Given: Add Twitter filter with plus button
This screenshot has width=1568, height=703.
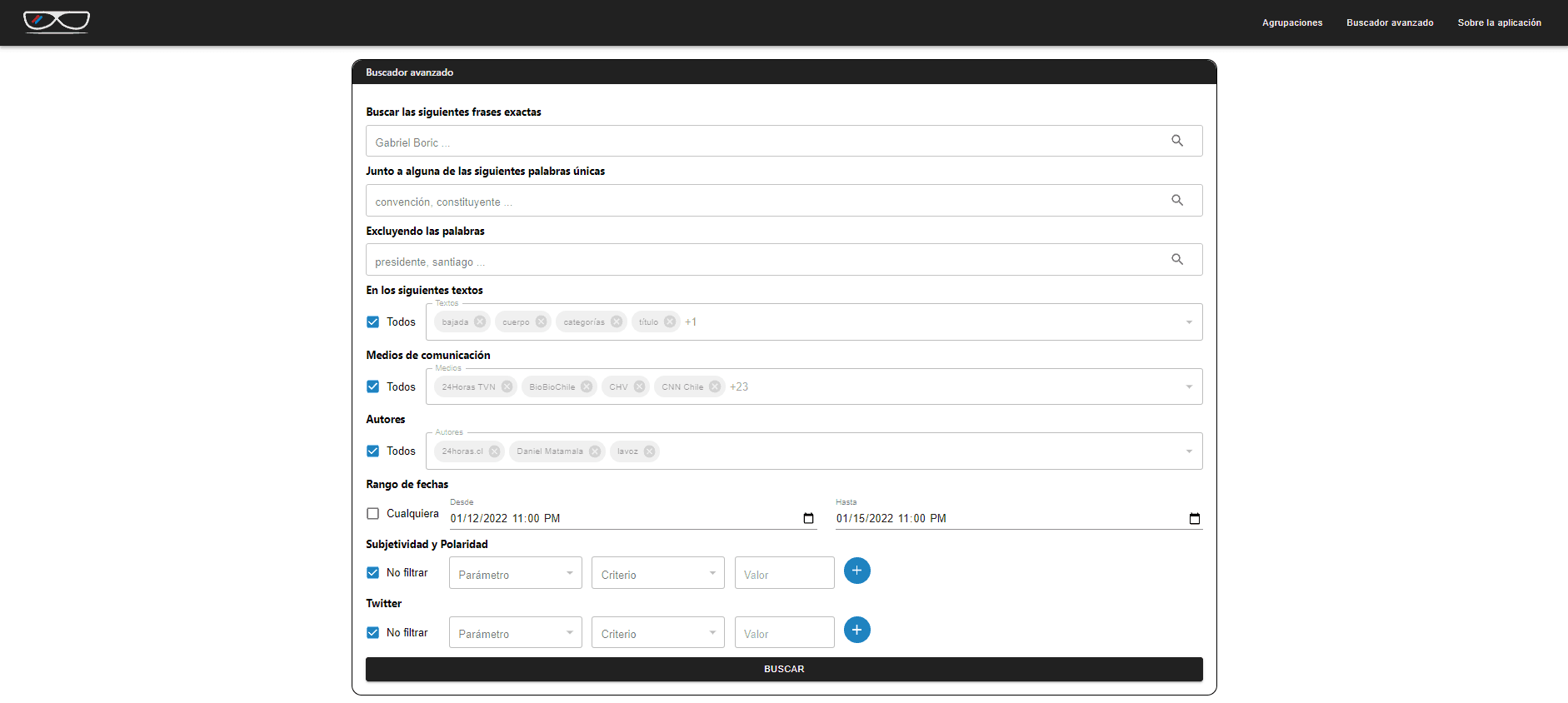Looking at the screenshot, I should [x=856, y=630].
